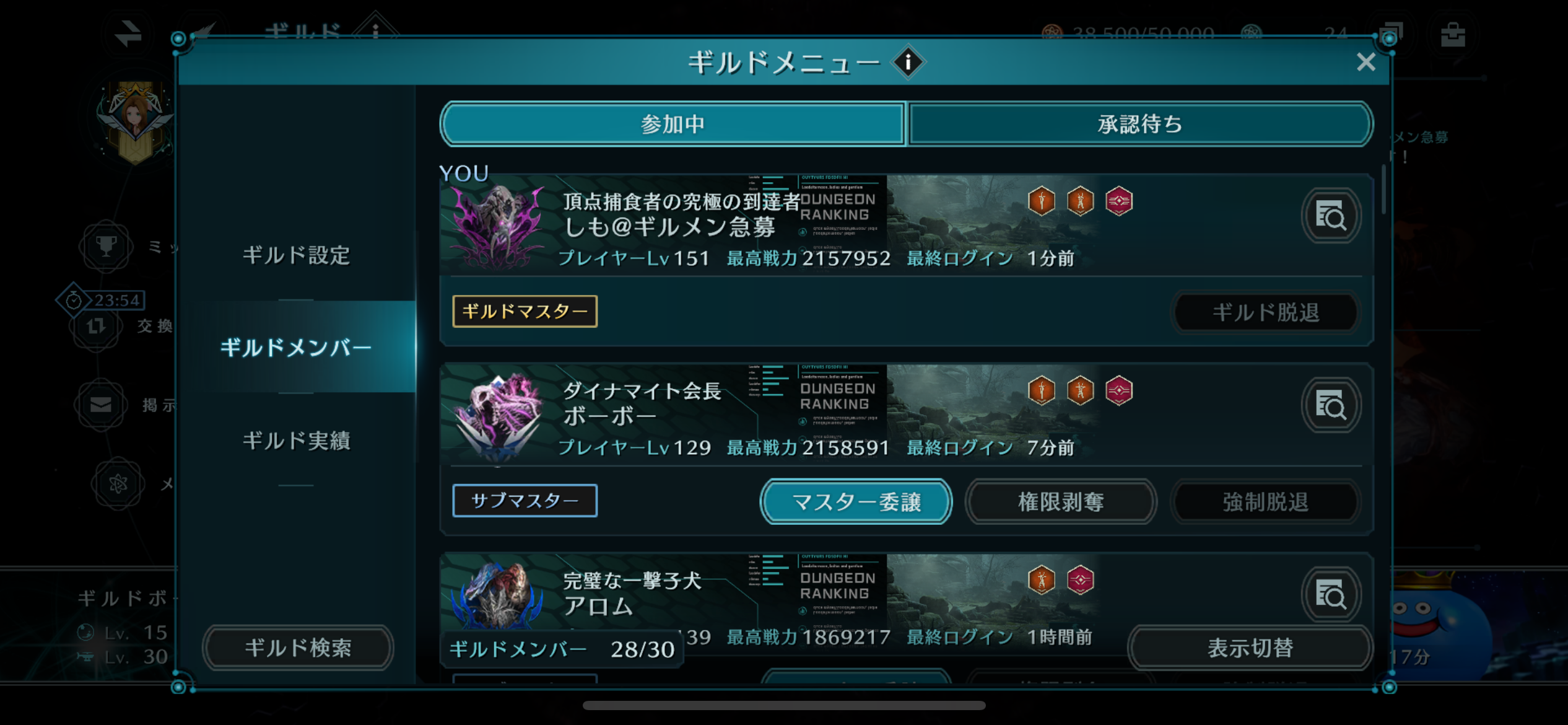Open ギルド設定 in the sidebar
The height and width of the screenshot is (725, 1568).
[x=296, y=255]
